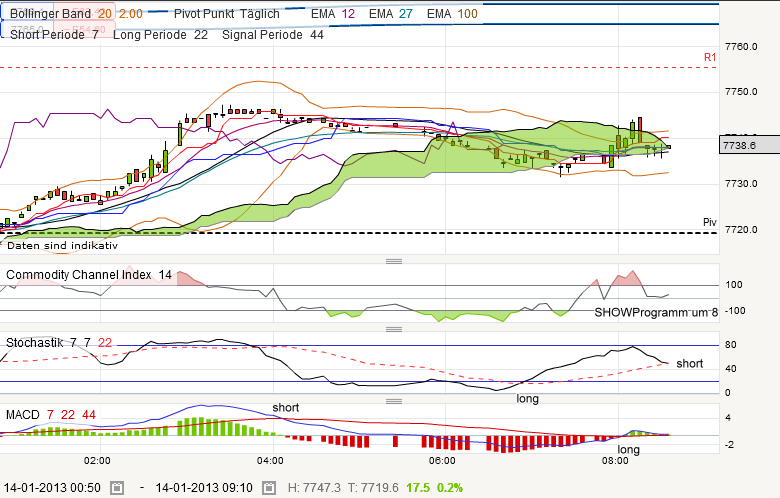Grab the divider handle above MACD panel
780x498 pixels.
click(x=394, y=401)
